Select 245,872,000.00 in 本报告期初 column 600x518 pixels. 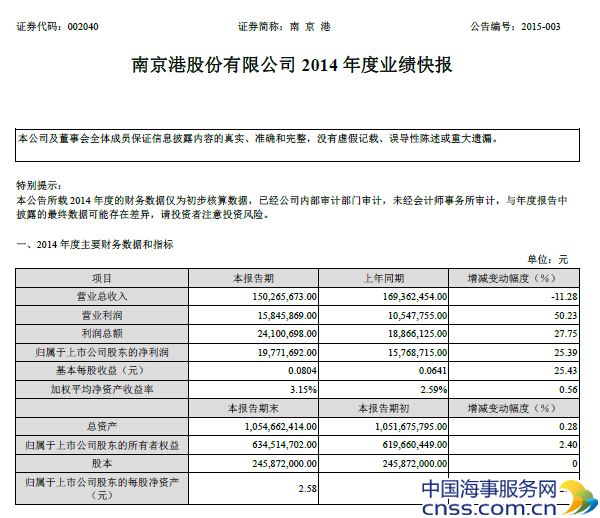coord(415,463)
